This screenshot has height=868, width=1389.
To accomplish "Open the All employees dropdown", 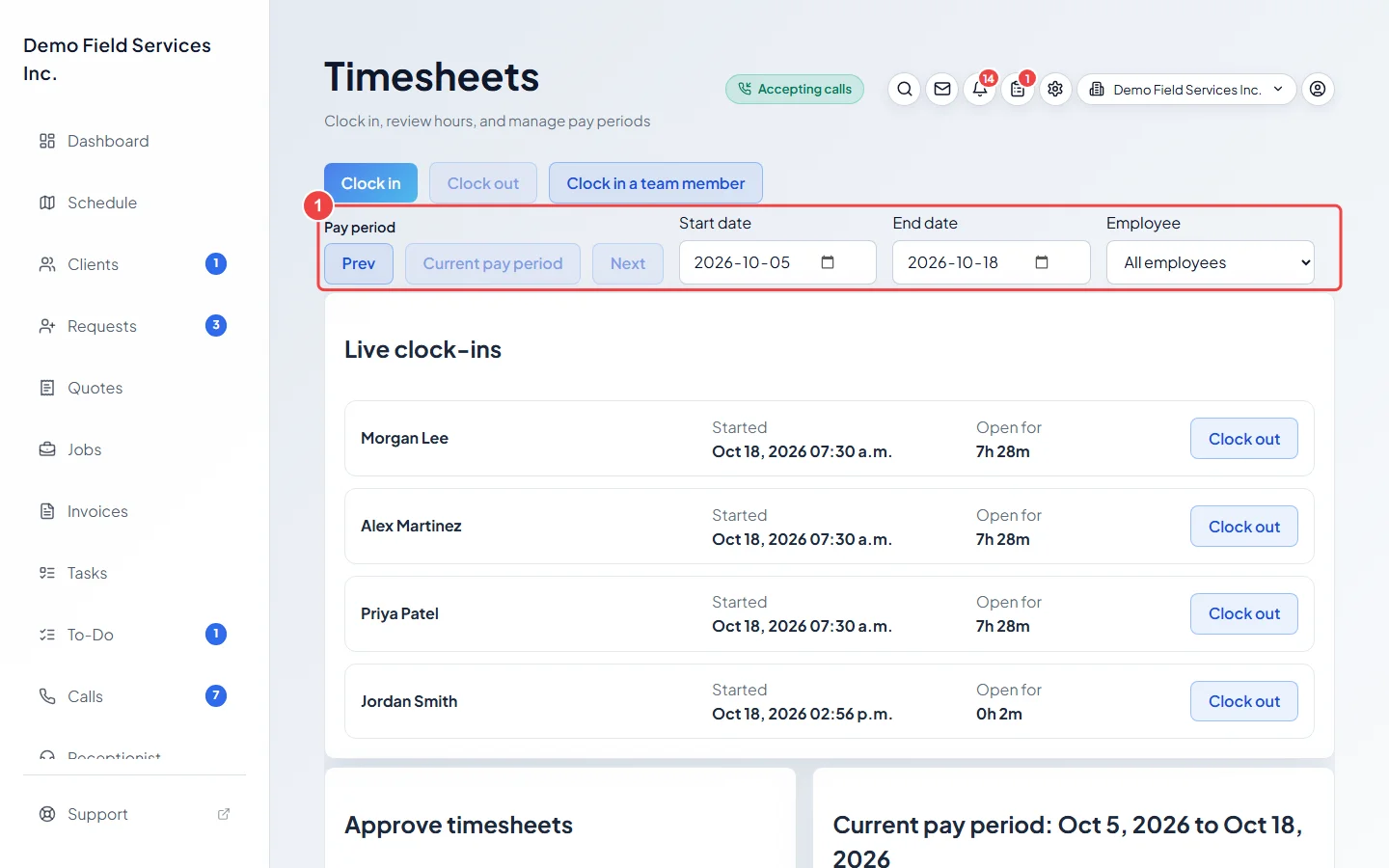I will [x=1210, y=262].
